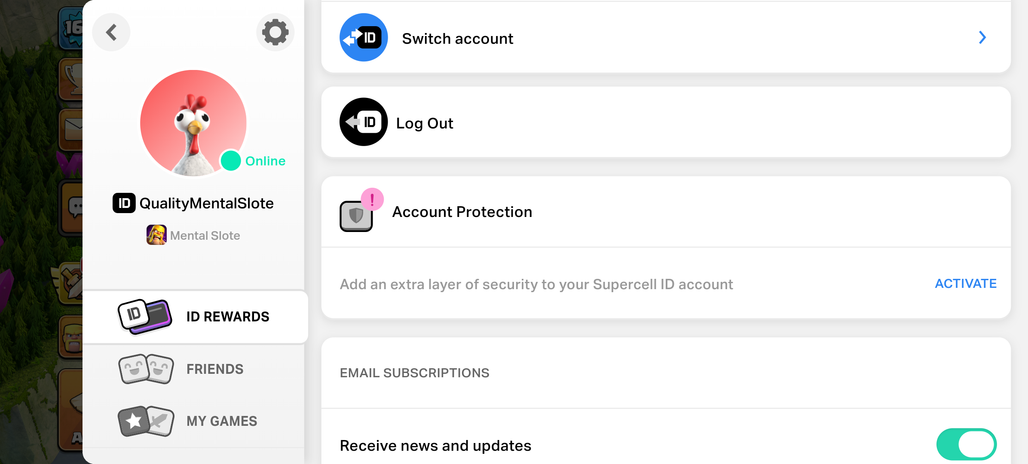Click the My Games star icon
Viewport: 1028px width, 464px height.
(146, 421)
